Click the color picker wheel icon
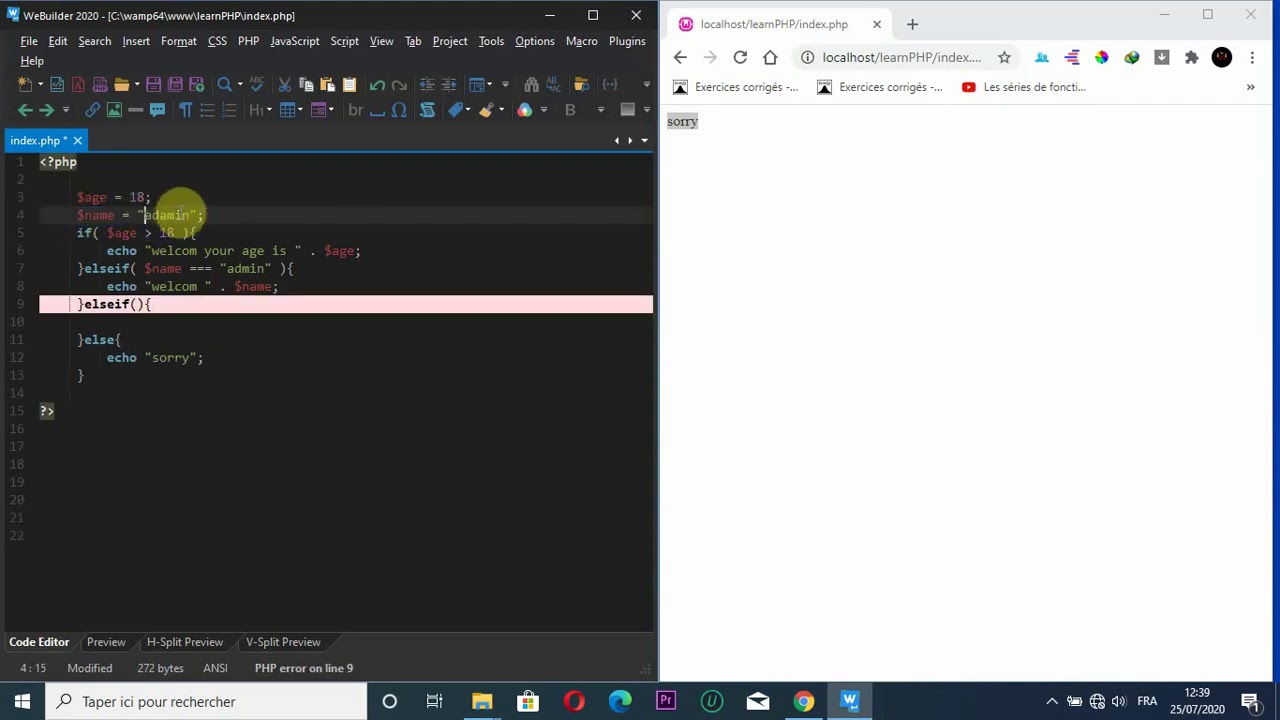The height and width of the screenshot is (720, 1280). 524,110
